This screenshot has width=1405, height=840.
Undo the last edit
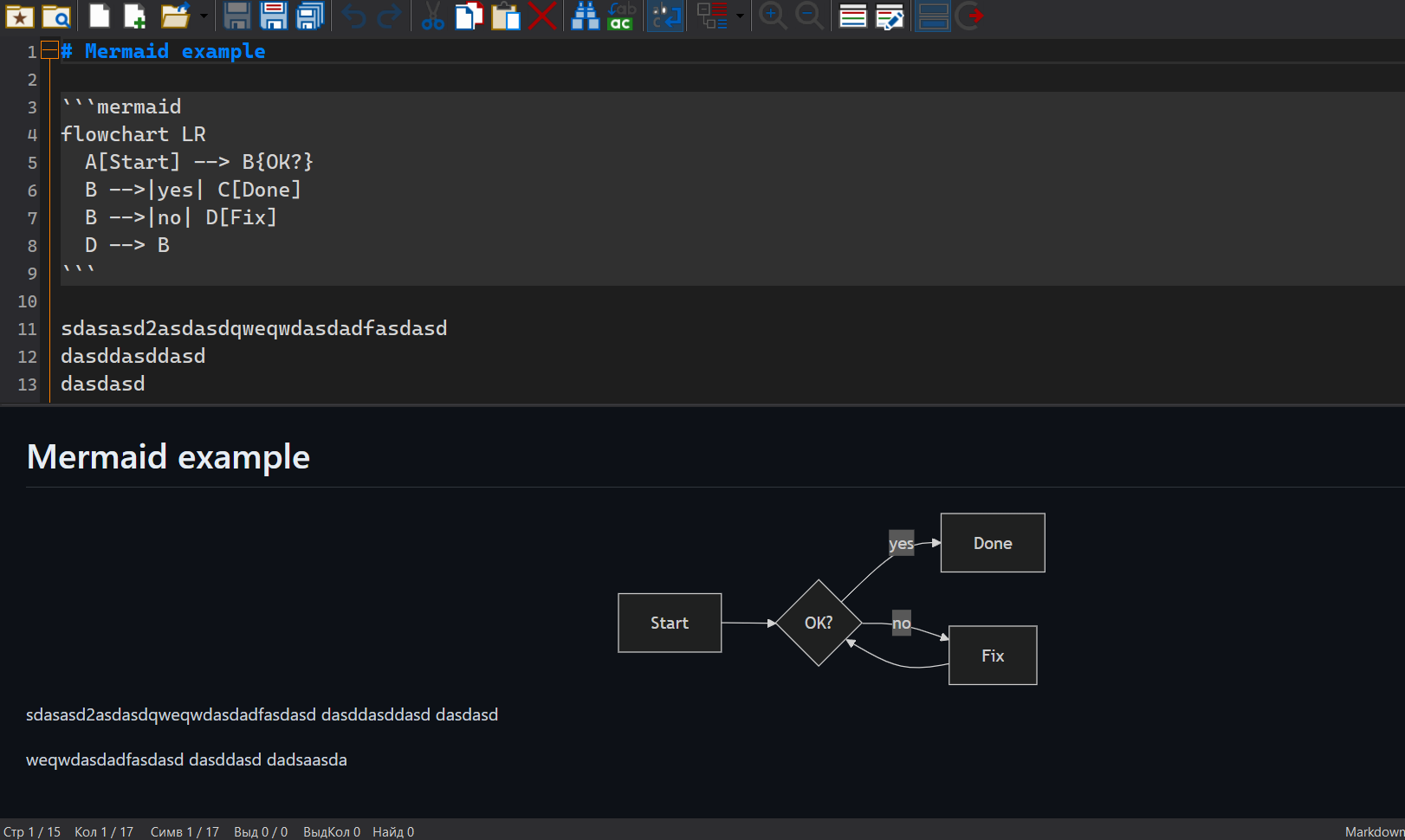353,16
